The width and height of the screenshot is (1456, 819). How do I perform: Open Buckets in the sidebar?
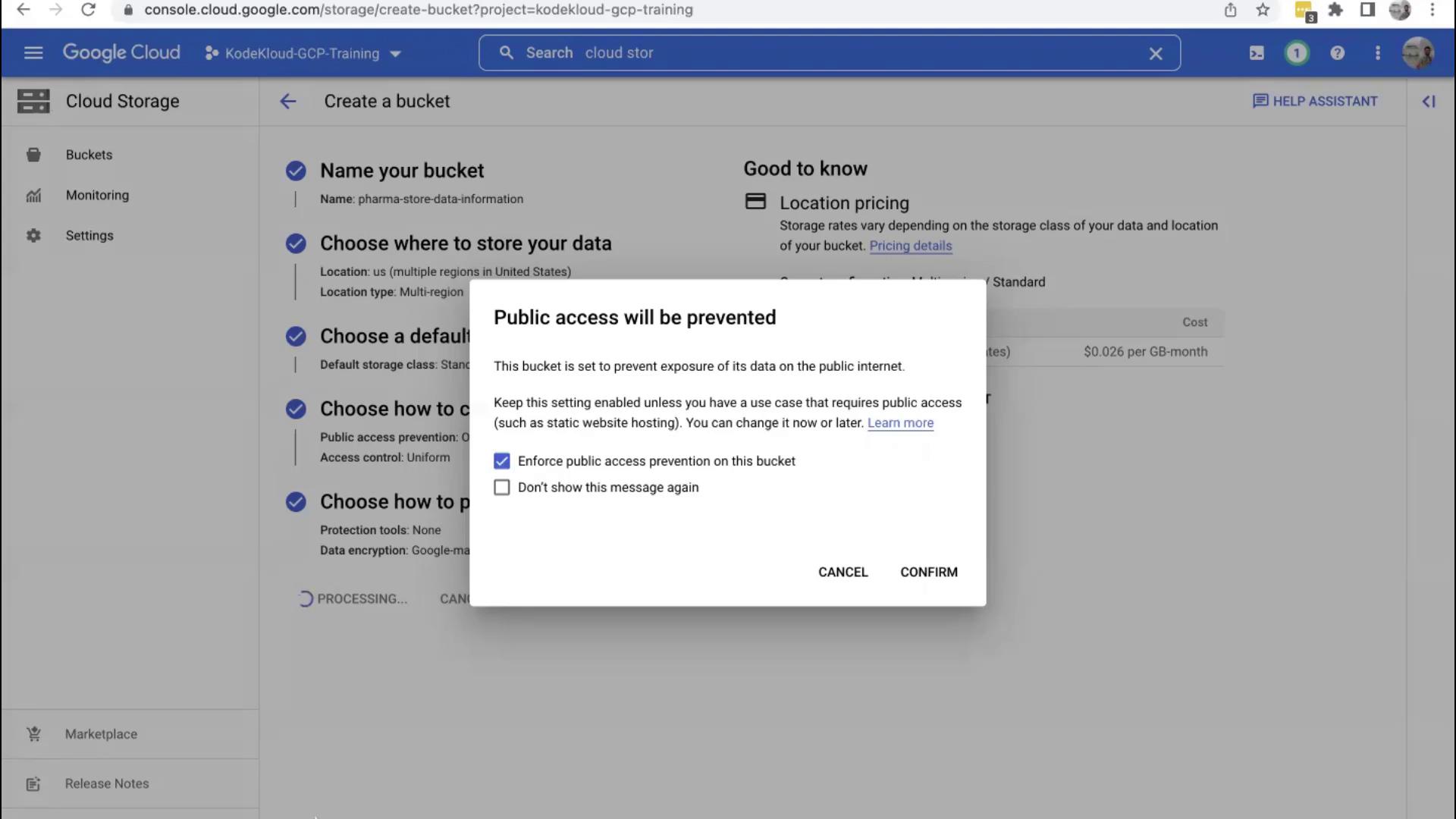pos(89,155)
